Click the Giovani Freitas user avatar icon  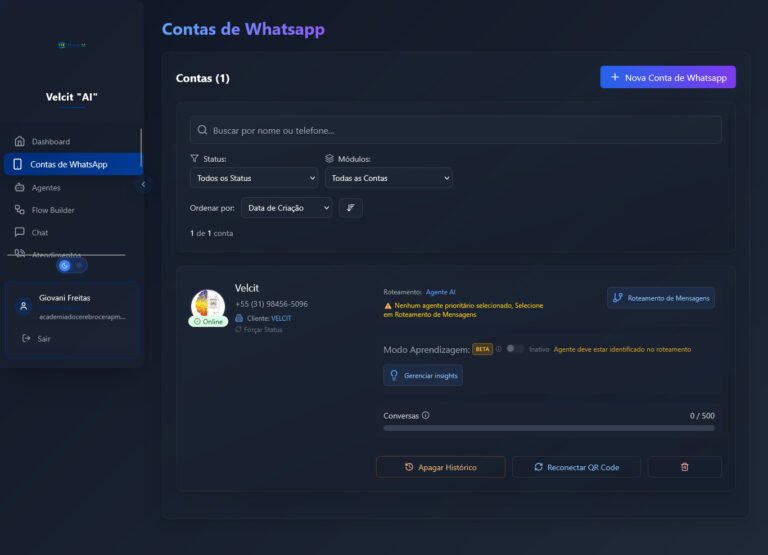click(x=24, y=307)
